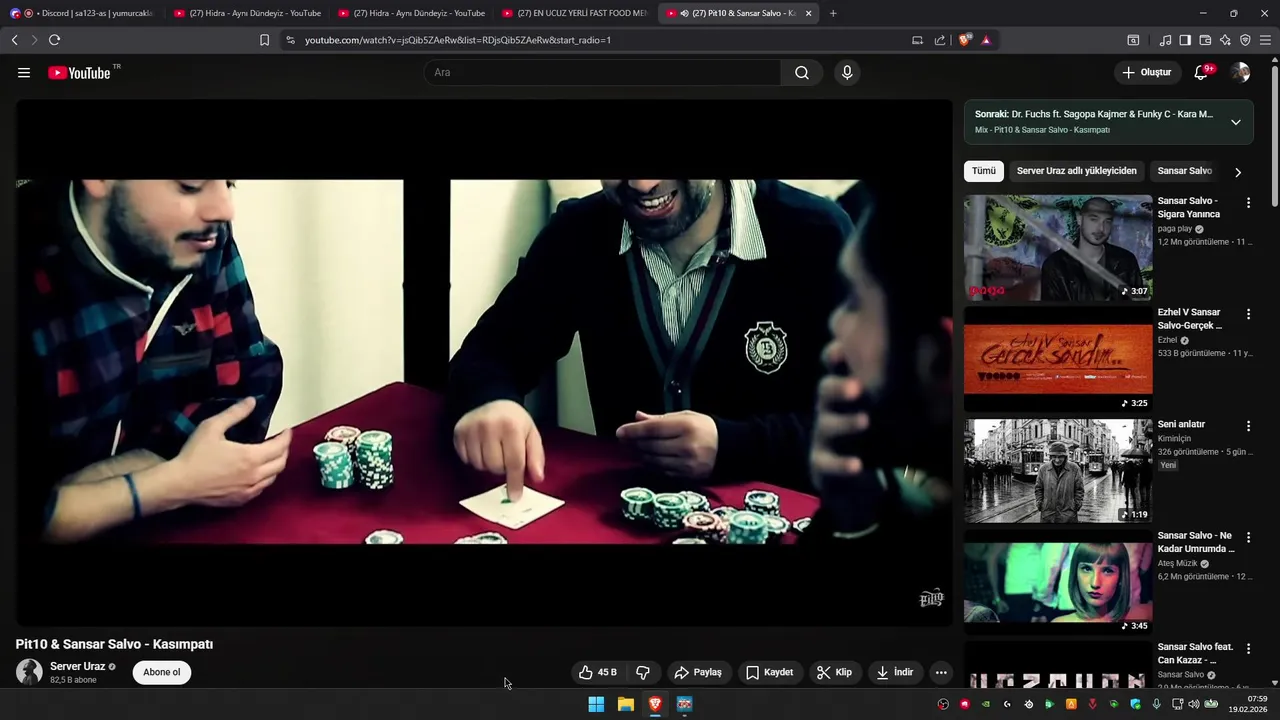Open Brave Wallet icon in toolbar

pos(1205,40)
